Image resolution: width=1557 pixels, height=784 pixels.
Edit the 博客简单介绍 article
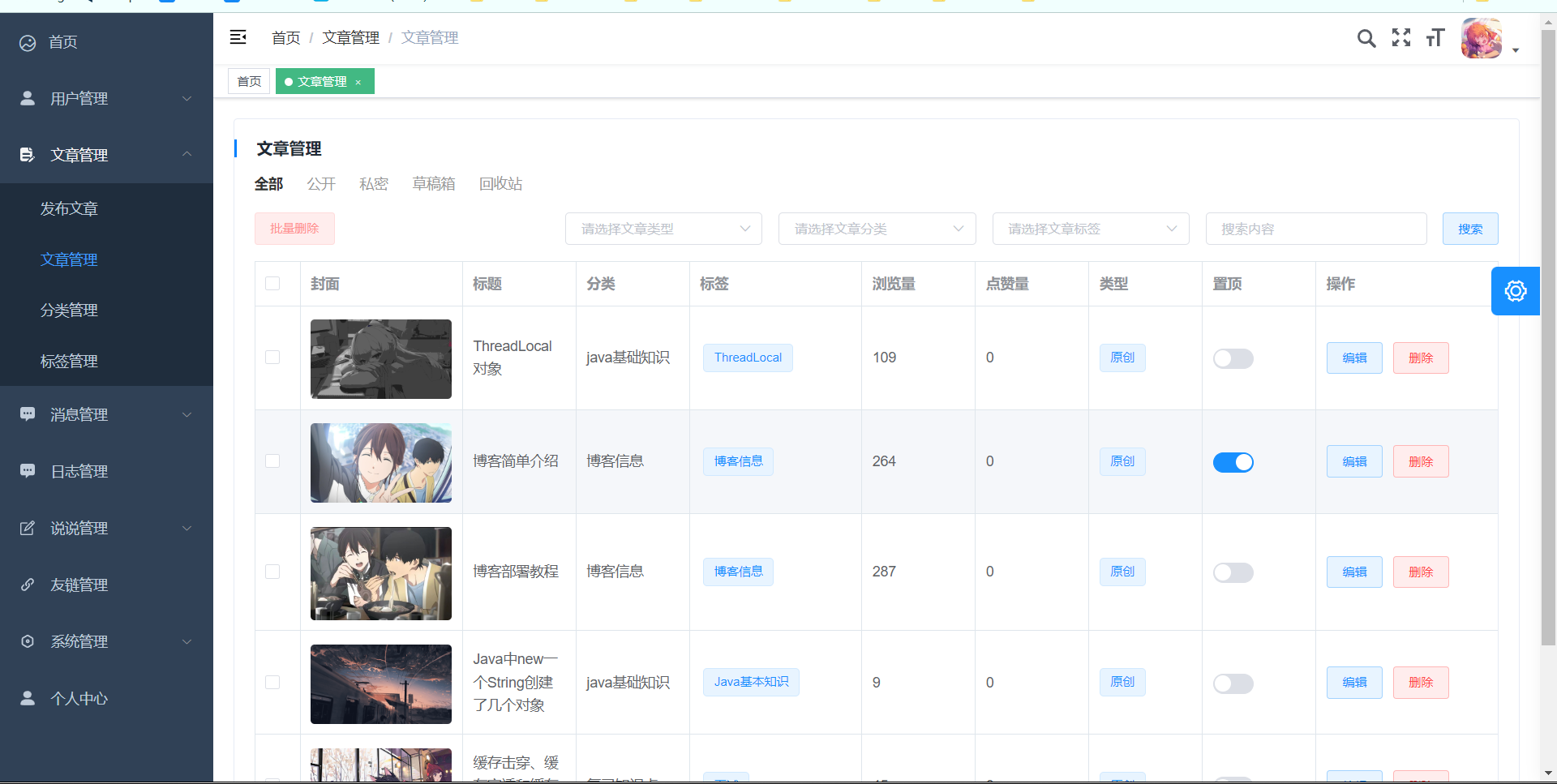[1354, 461]
